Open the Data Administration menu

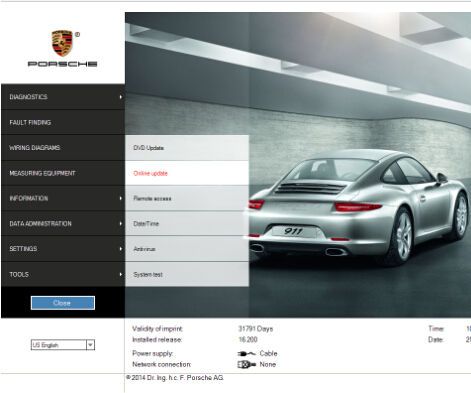63,224
